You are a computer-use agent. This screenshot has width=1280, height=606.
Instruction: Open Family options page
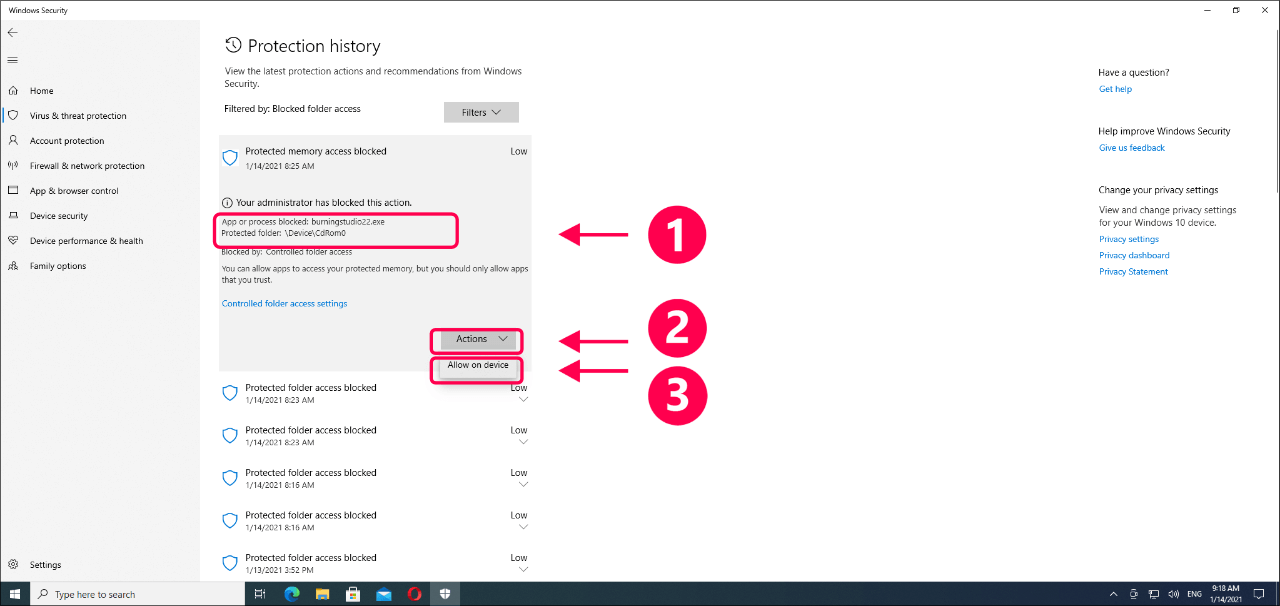(58, 266)
